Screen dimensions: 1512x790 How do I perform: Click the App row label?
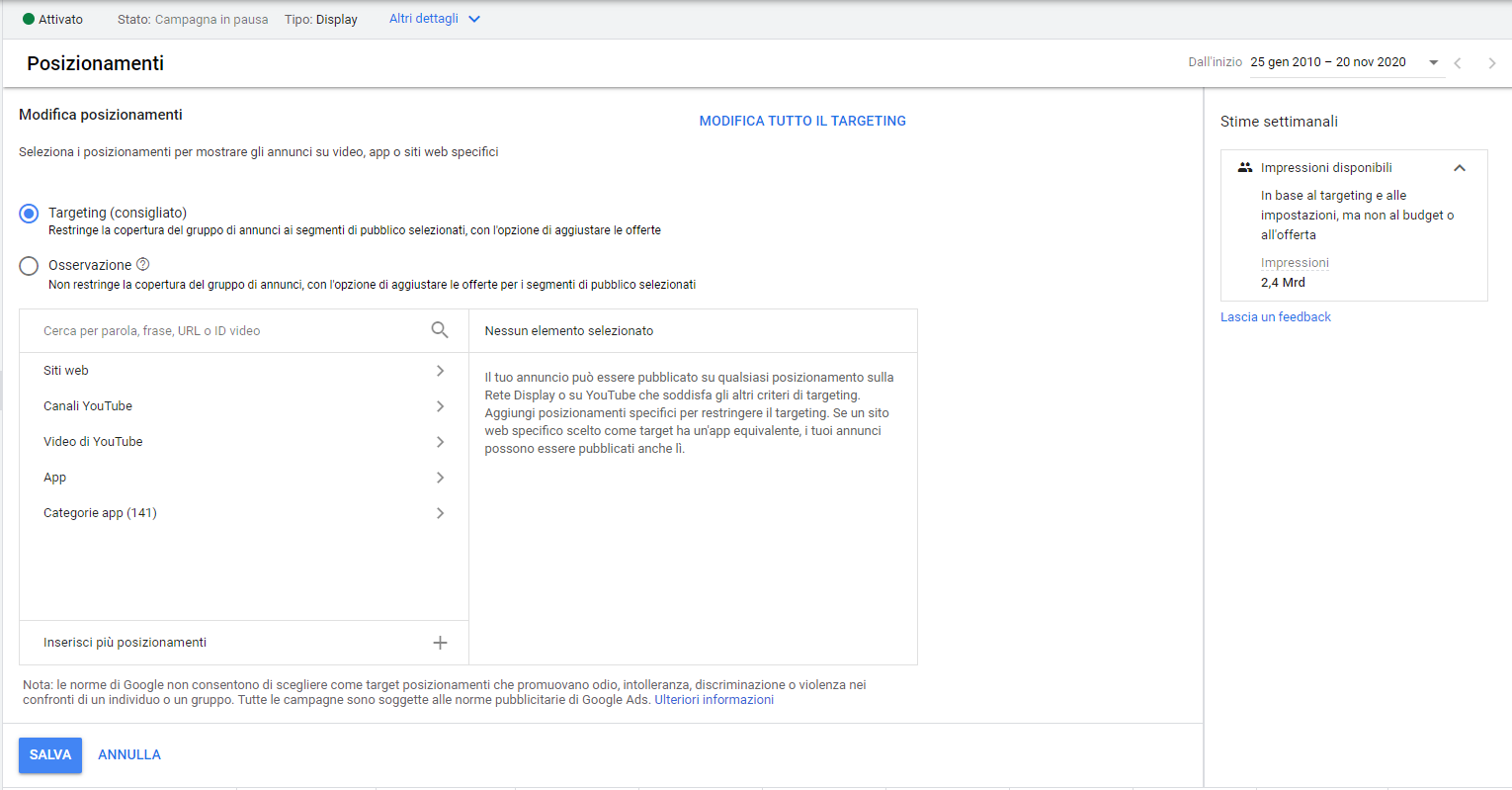(54, 478)
